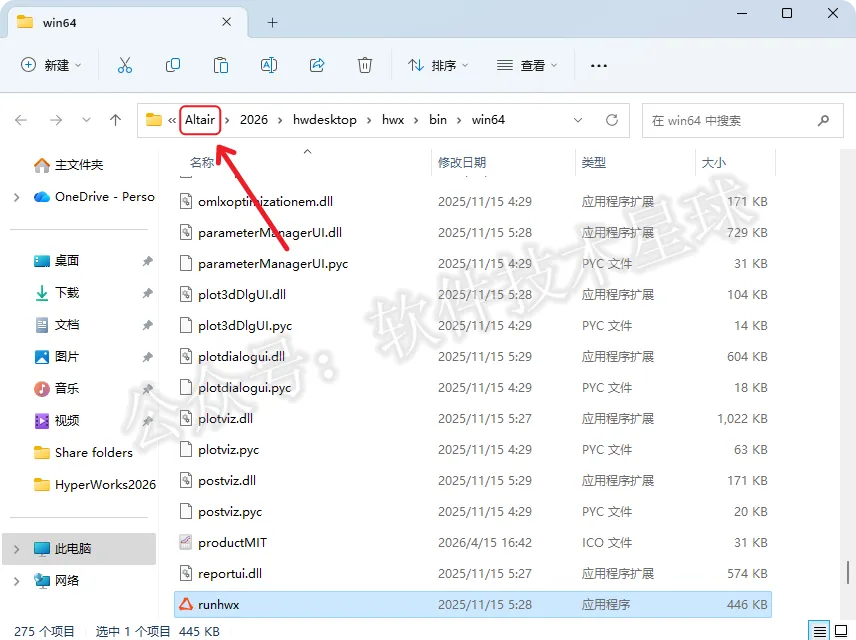Expand address bar path history dropdown

tap(578, 120)
